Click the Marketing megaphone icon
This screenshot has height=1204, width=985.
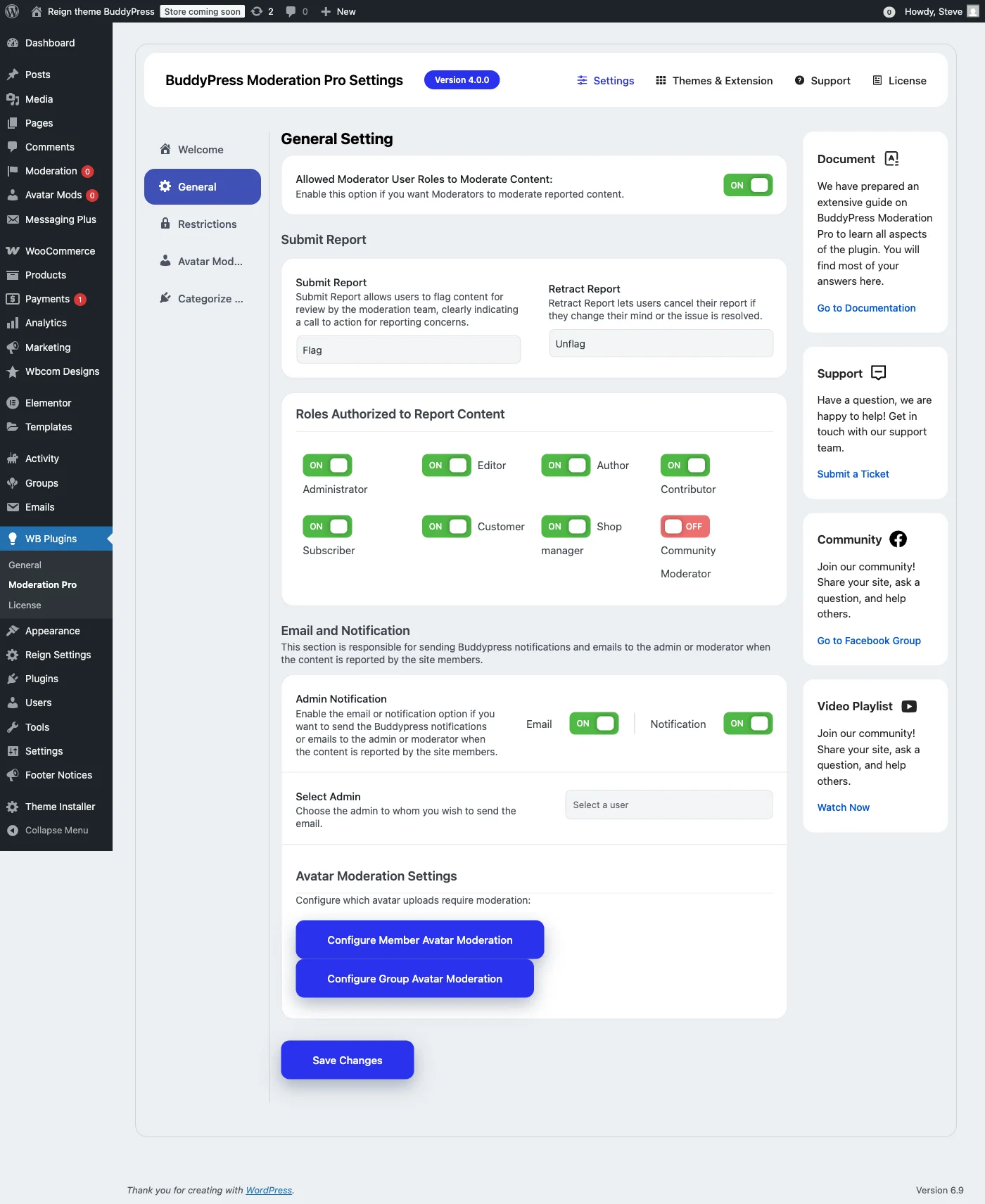pyautogui.click(x=13, y=347)
